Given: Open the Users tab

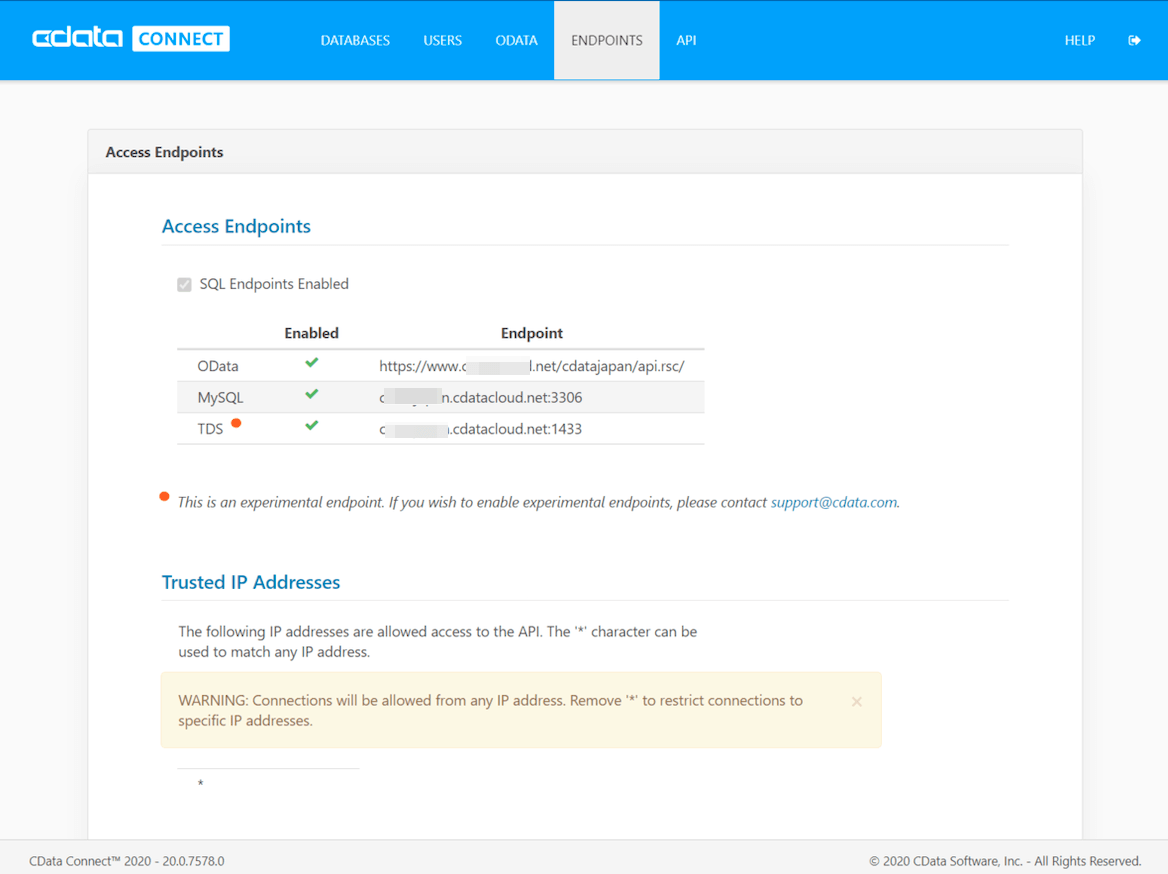Looking at the screenshot, I should [x=442, y=40].
